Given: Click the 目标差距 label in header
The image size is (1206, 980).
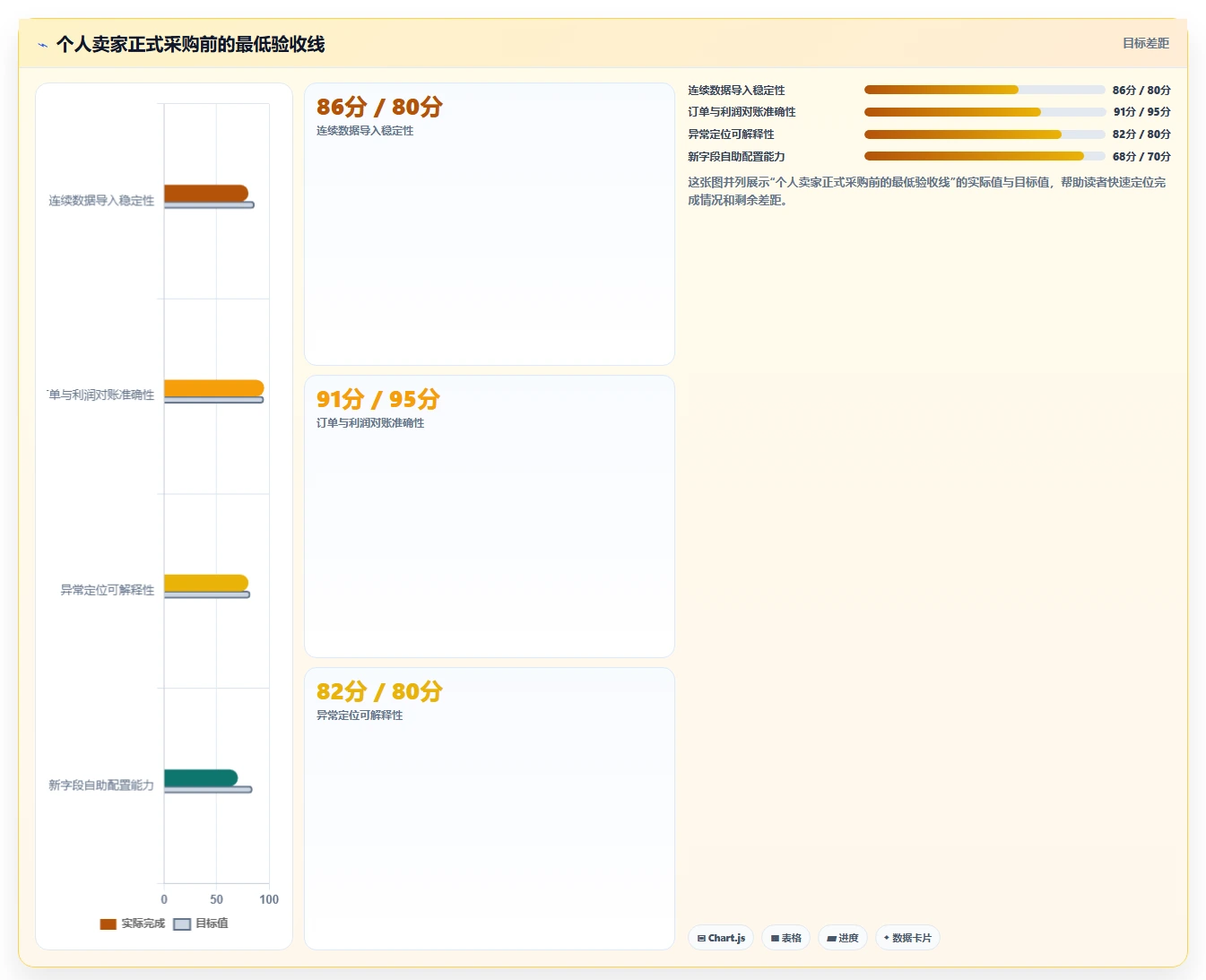Looking at the screenshot, I should [1146, 43].
